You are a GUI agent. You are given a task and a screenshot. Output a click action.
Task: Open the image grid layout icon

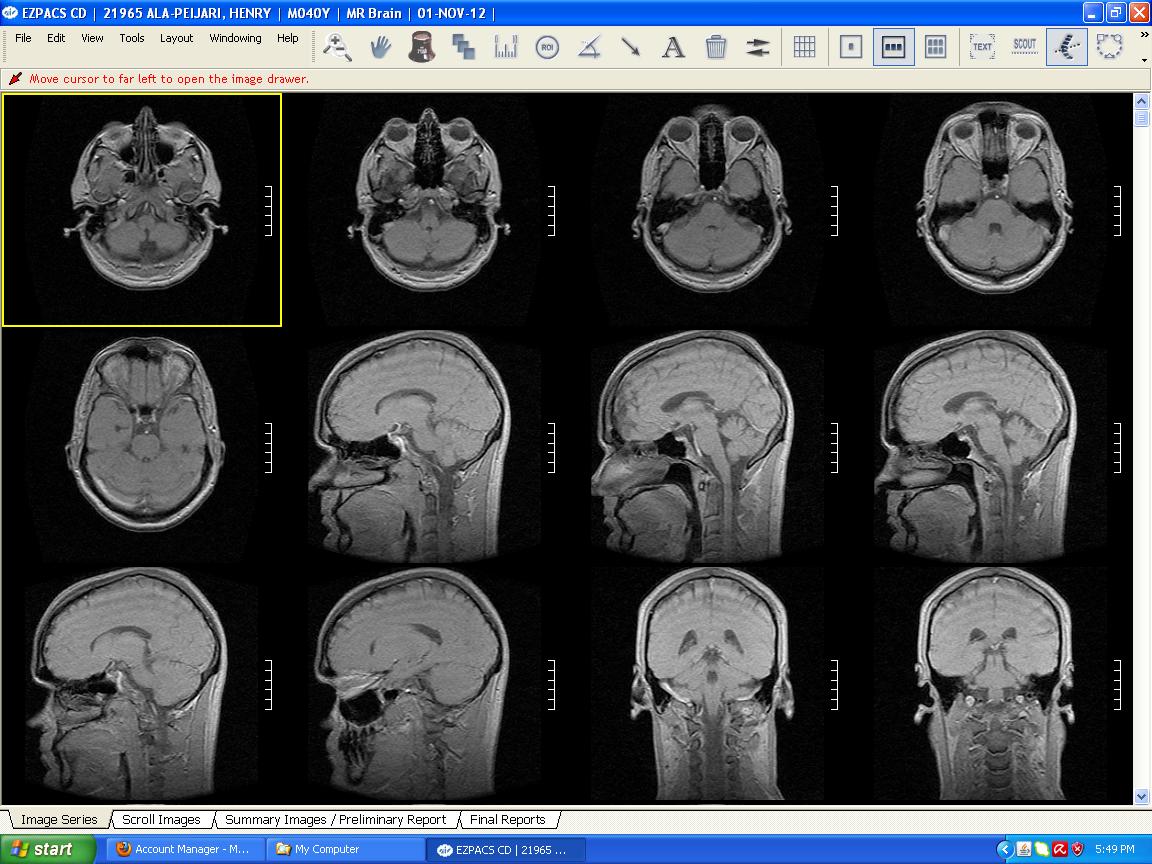click(804, 47)
